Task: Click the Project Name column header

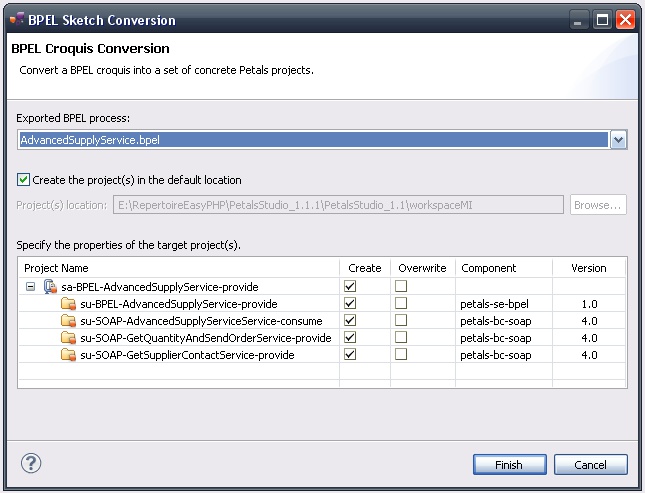Action: click(57, 268)
